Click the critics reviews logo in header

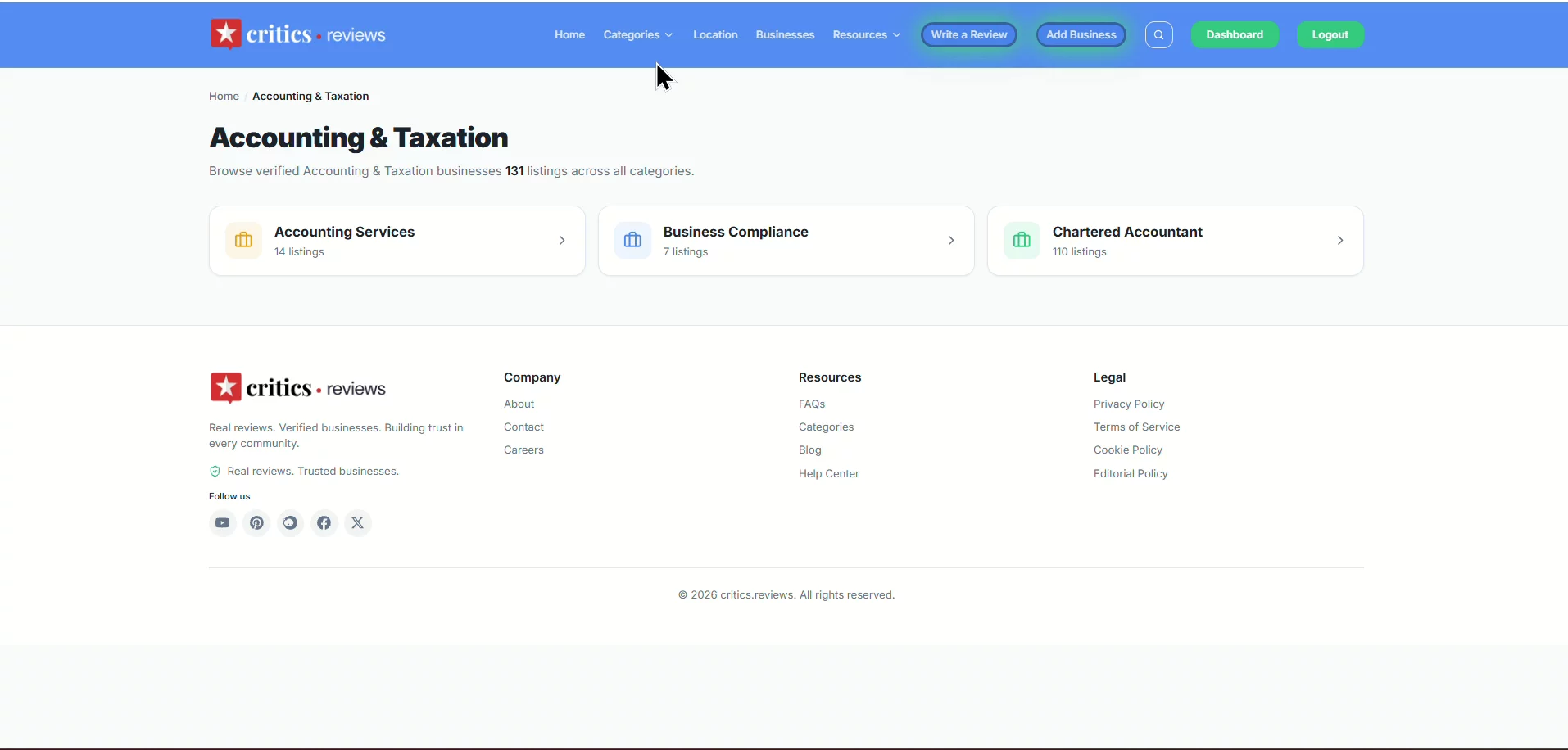[298, 34]
